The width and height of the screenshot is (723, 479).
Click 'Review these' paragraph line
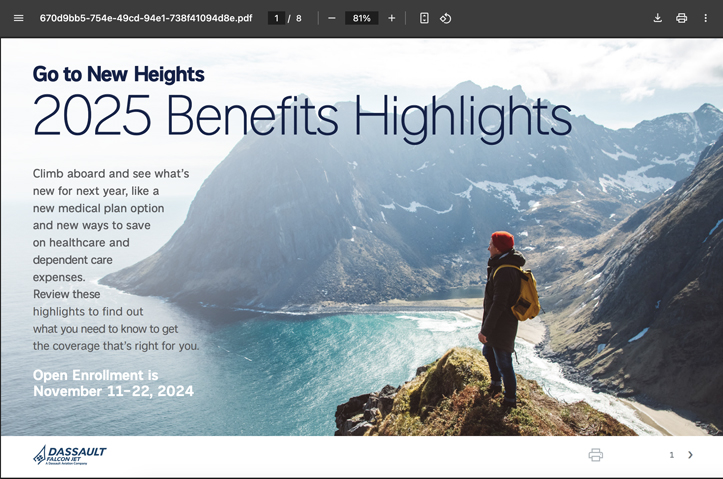coord(66,294)
